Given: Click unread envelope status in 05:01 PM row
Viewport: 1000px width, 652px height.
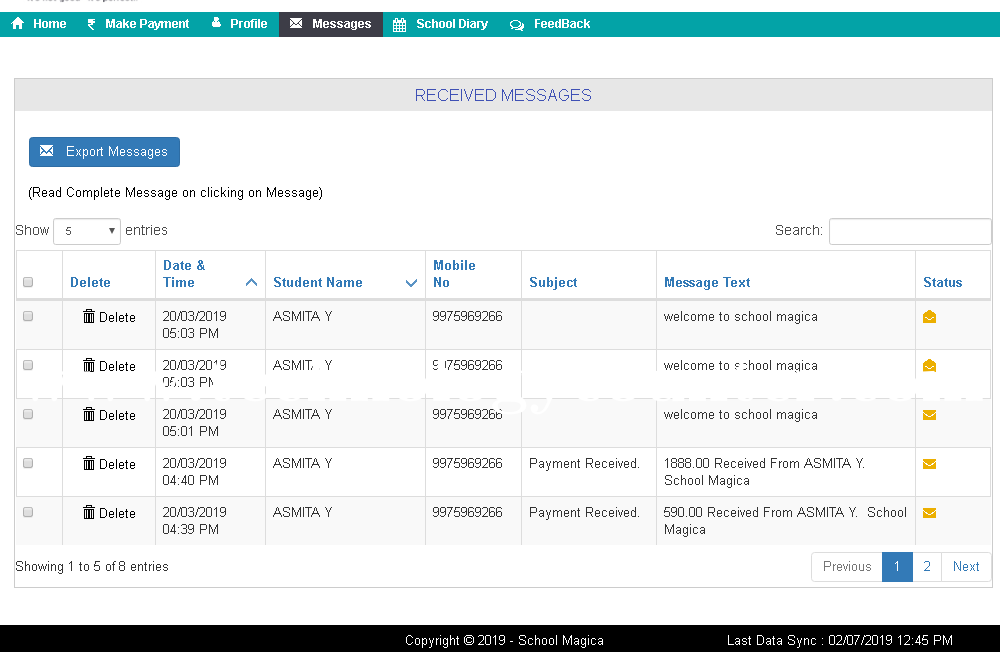Looking at the screenshot, I should pyautogui.click(x=929, y=415).
